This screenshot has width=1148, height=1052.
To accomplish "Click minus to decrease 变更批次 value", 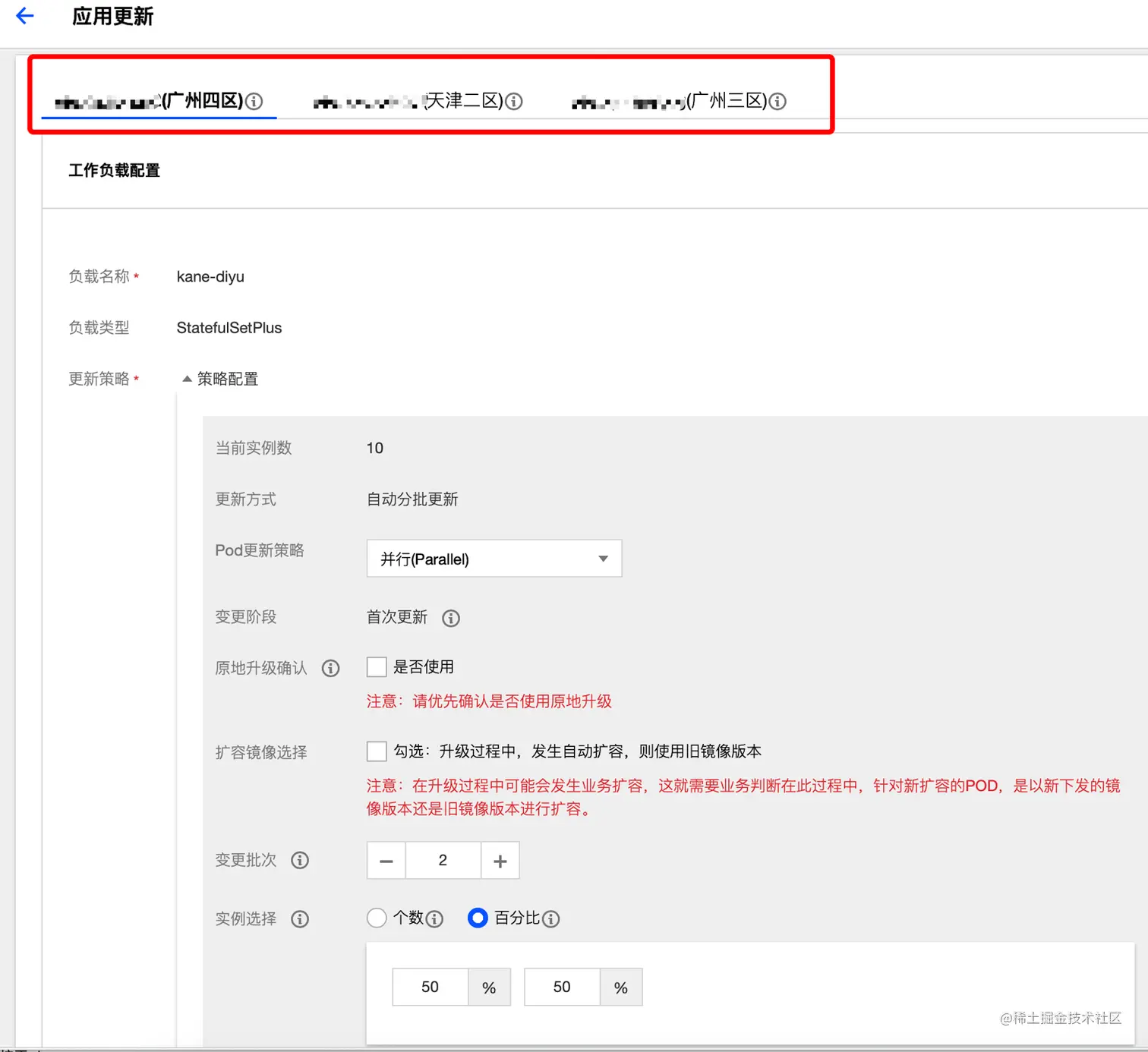I will pos(386,860).
